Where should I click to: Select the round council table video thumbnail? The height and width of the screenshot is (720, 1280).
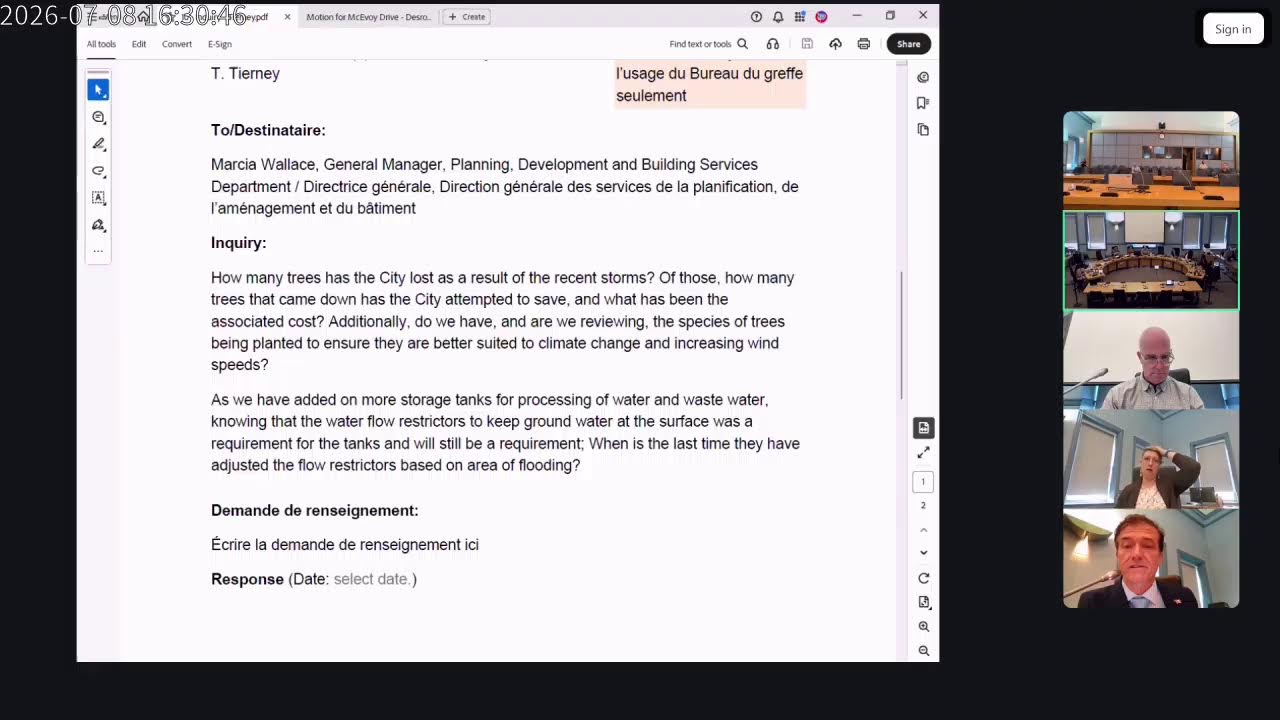pyautogui.click(x=1151, y=260)
